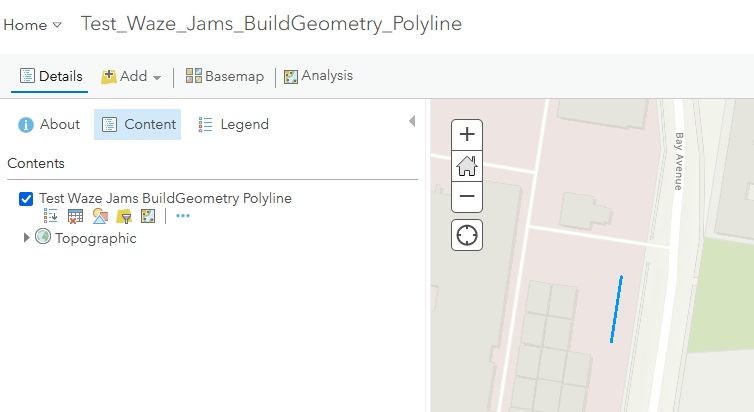Open More Options ellipsis for the layer
754x412 pixels.
182,216
